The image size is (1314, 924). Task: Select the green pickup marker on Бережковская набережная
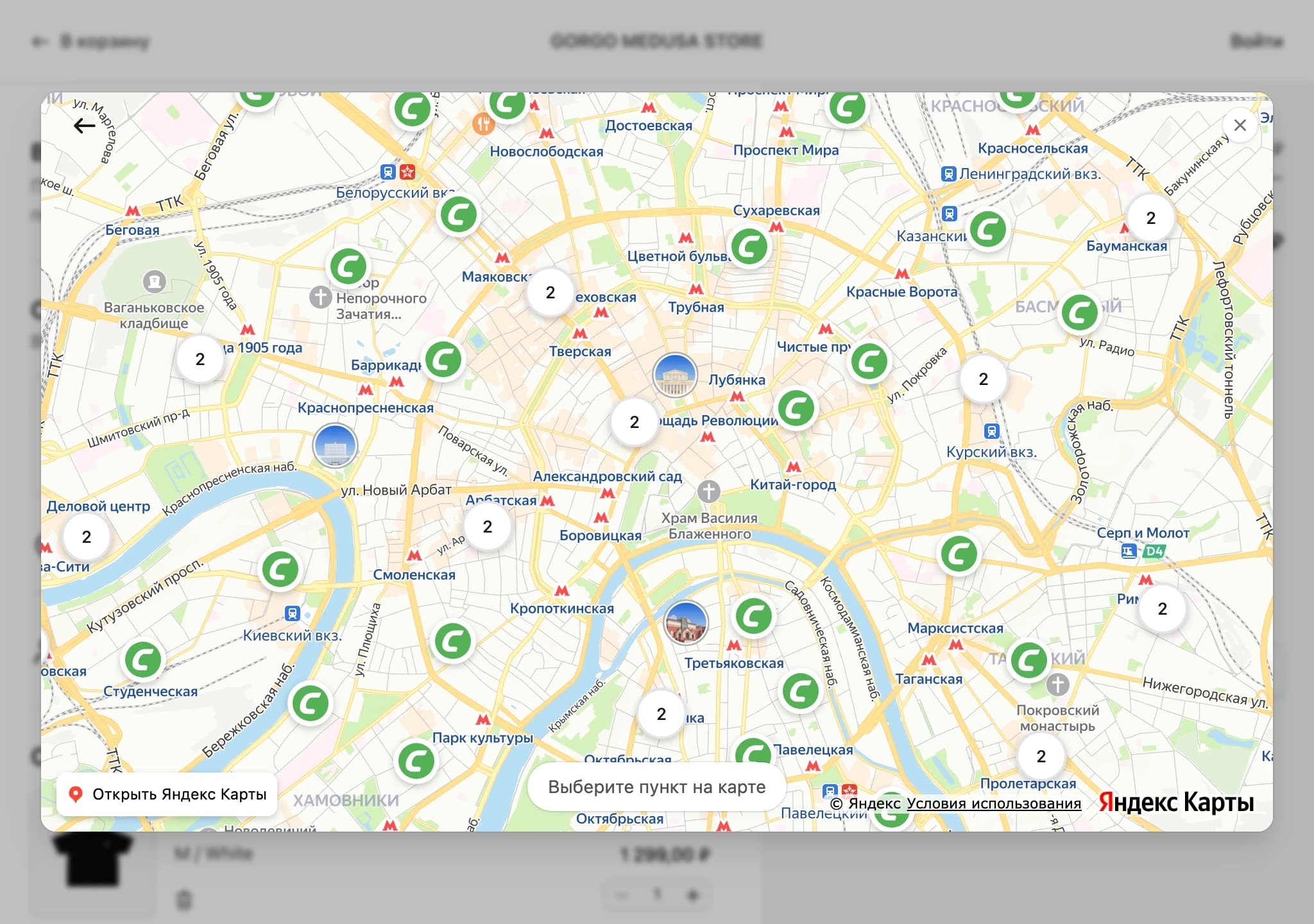311,703
